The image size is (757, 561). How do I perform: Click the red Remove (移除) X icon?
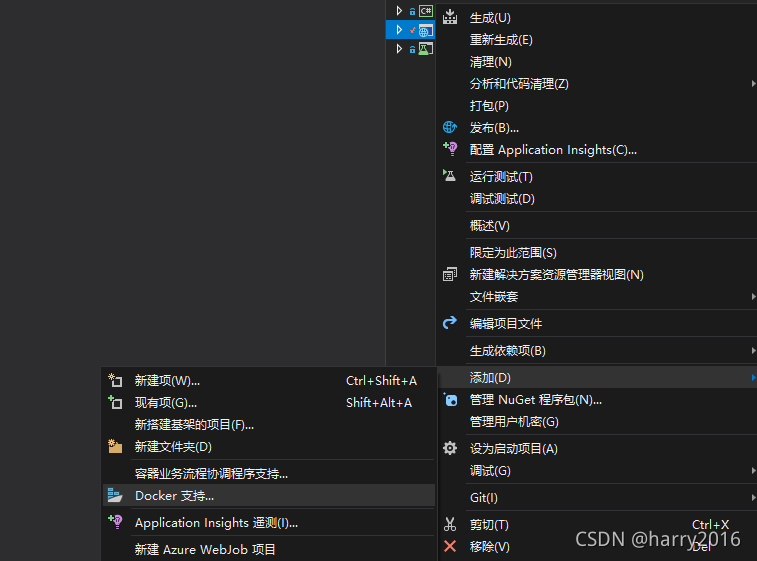[x=450, y=546]
